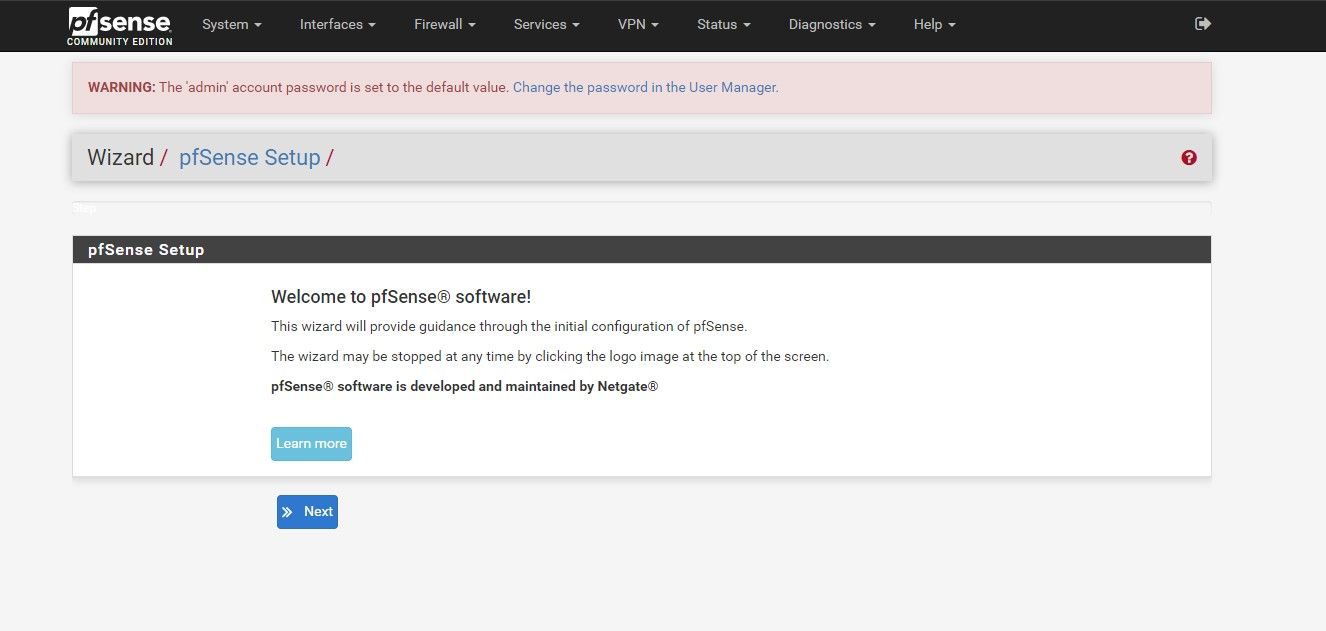Click the pfSense Setup breadcrumb link

pos(249,158)
